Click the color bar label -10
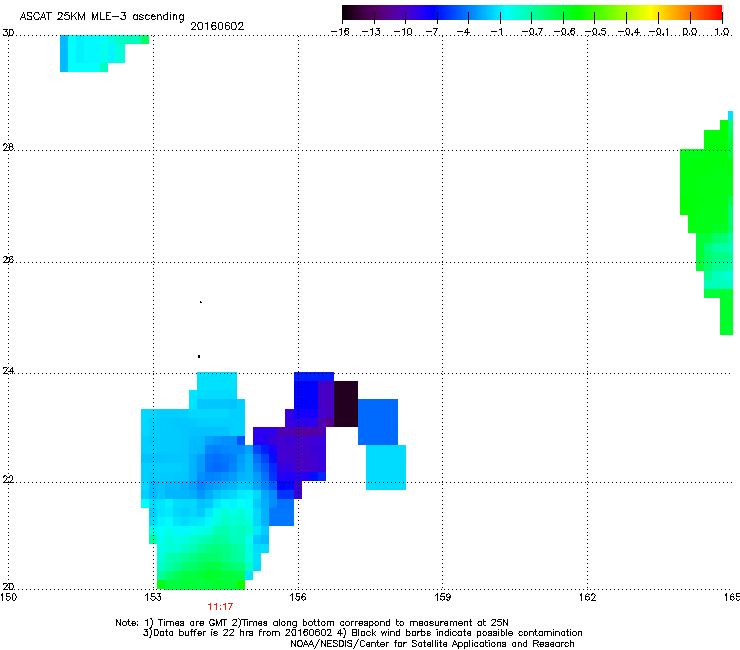This screenshot has height=650, width=740. (403, 32)
